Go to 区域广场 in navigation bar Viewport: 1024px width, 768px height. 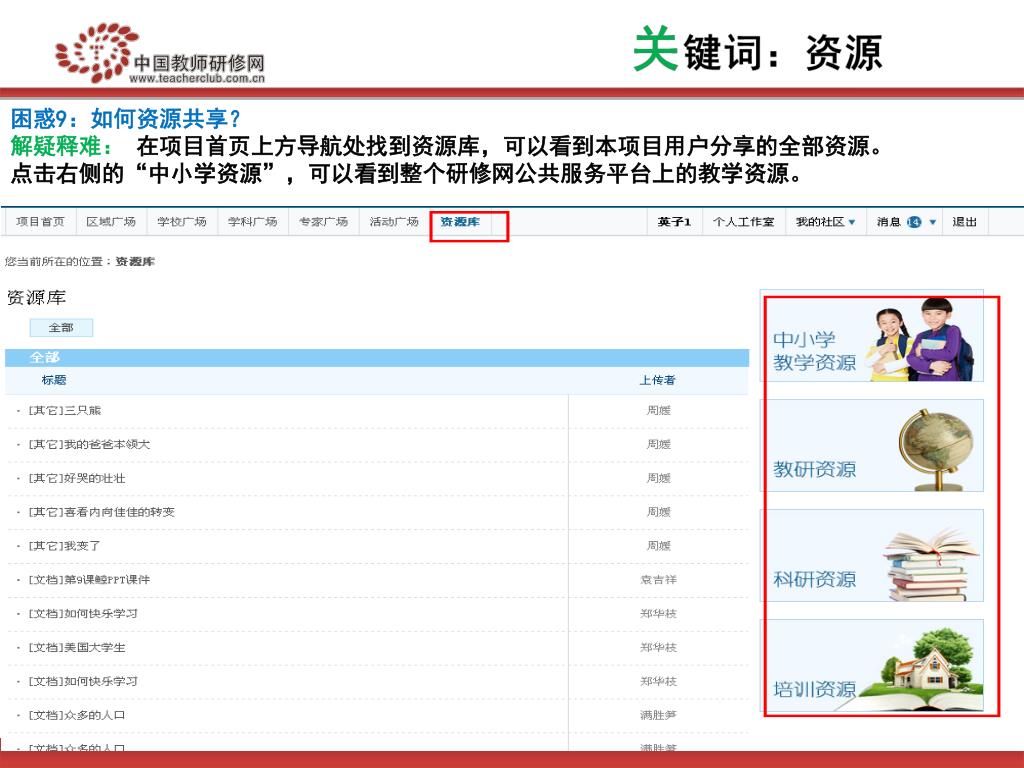(x=111, y=222)
